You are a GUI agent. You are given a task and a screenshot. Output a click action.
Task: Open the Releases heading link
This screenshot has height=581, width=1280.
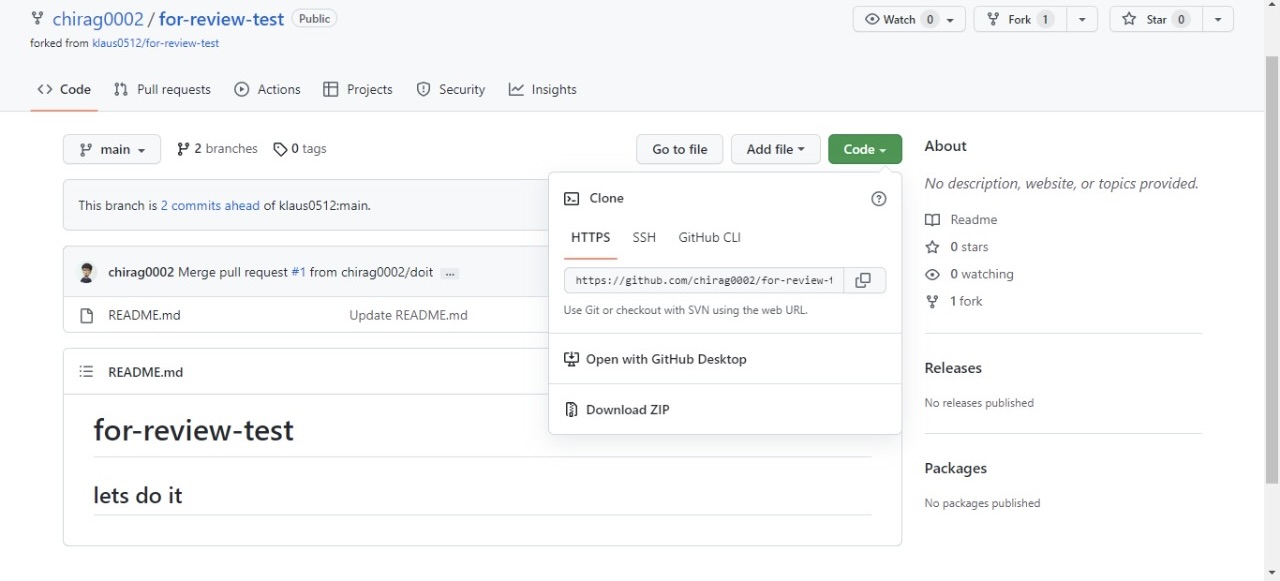(x=953, y=368)
